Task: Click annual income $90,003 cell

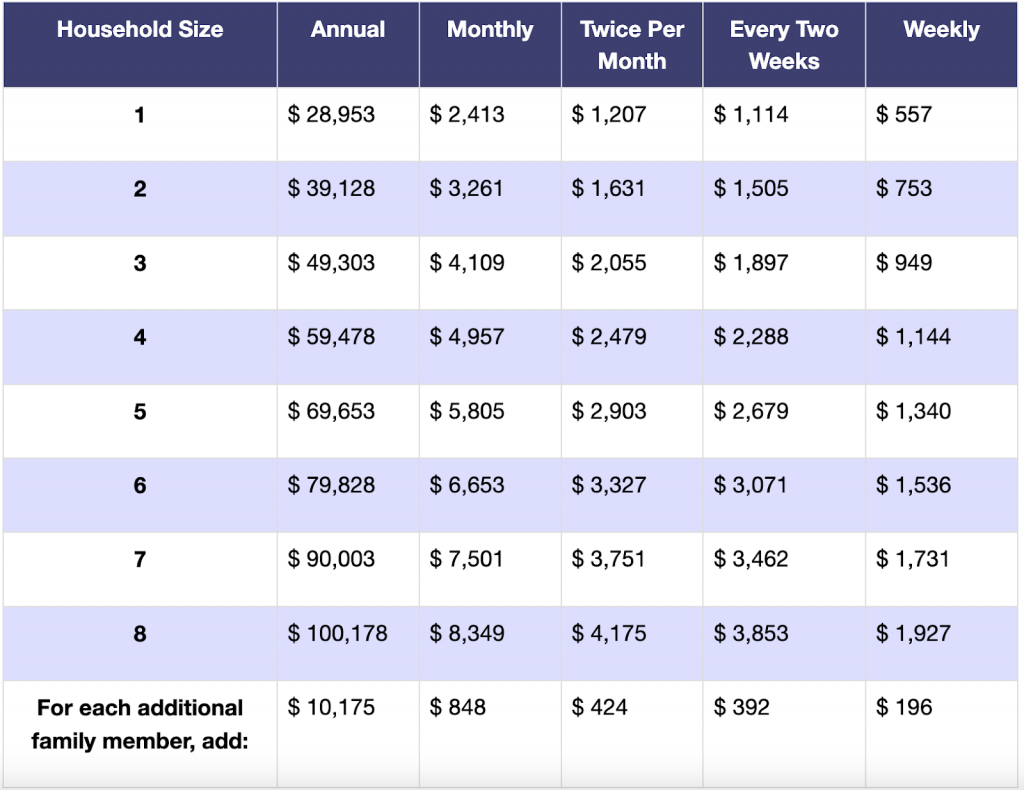Action: (332, 559)
